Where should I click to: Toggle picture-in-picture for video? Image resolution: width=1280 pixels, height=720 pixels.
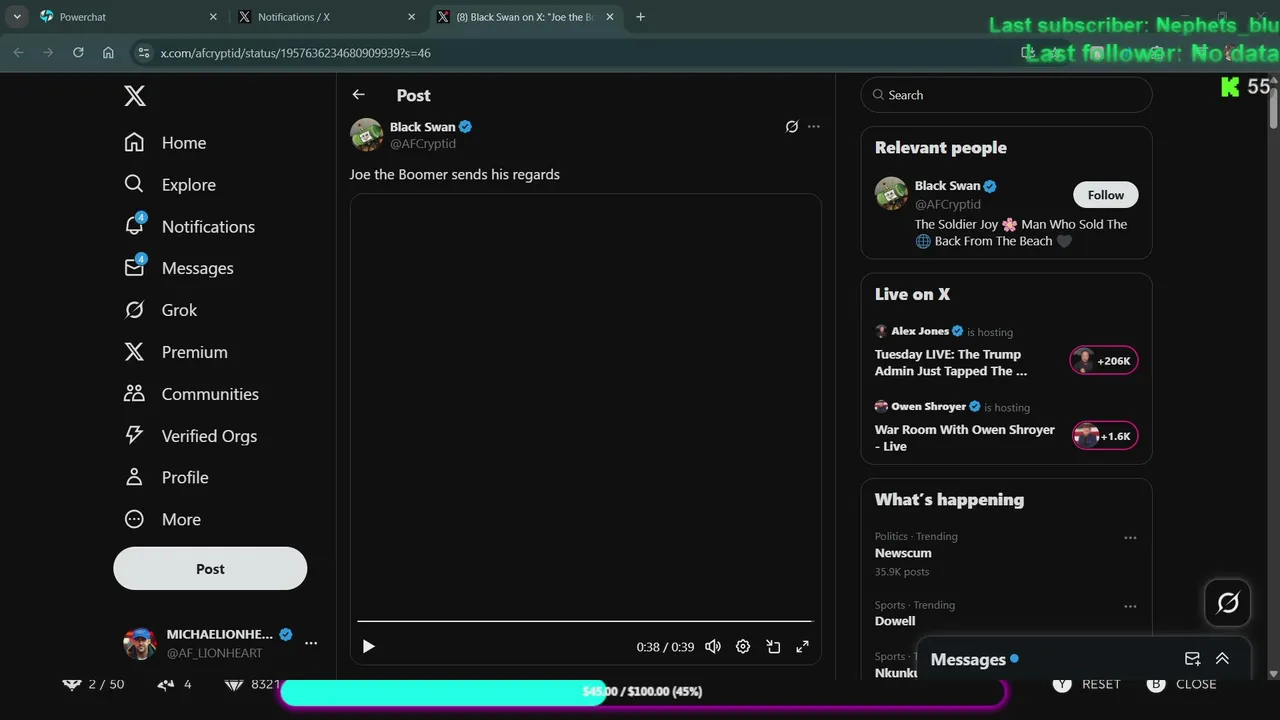pyautogui.click(x=773, y=647)
